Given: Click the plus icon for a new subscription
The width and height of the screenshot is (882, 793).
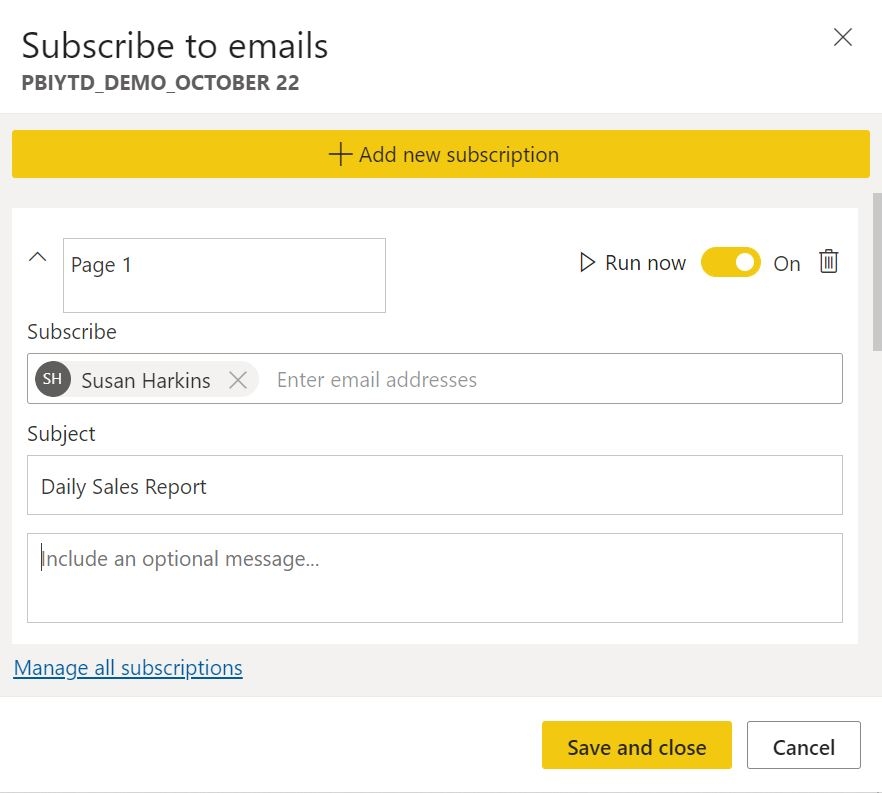Looking at the screenshot, I should click(339, 155).
